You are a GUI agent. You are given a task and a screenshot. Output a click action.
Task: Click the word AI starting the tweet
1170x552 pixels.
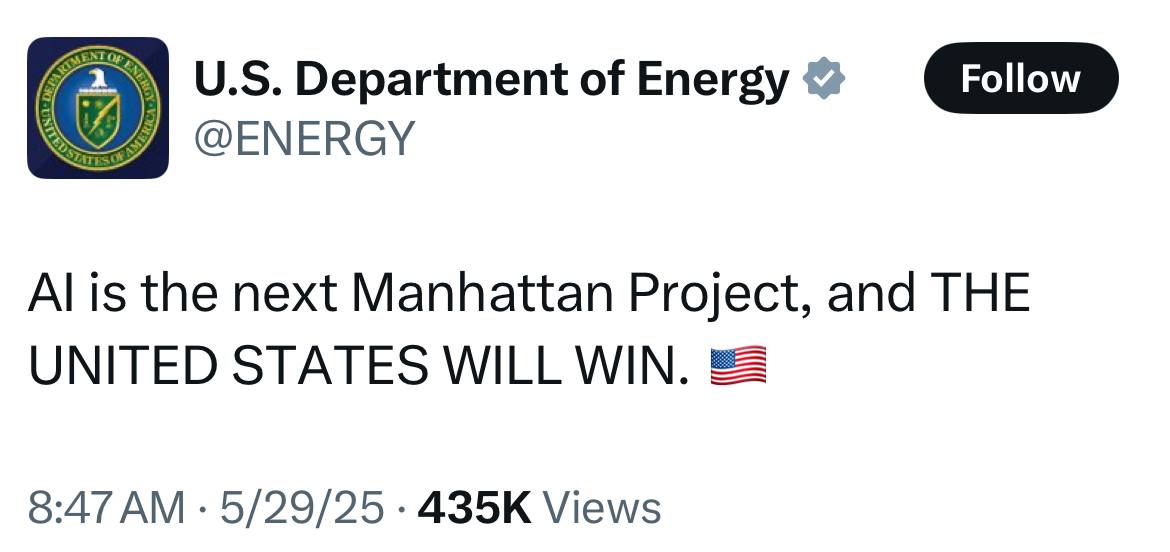pyautogui.click(x=47, y=292)
